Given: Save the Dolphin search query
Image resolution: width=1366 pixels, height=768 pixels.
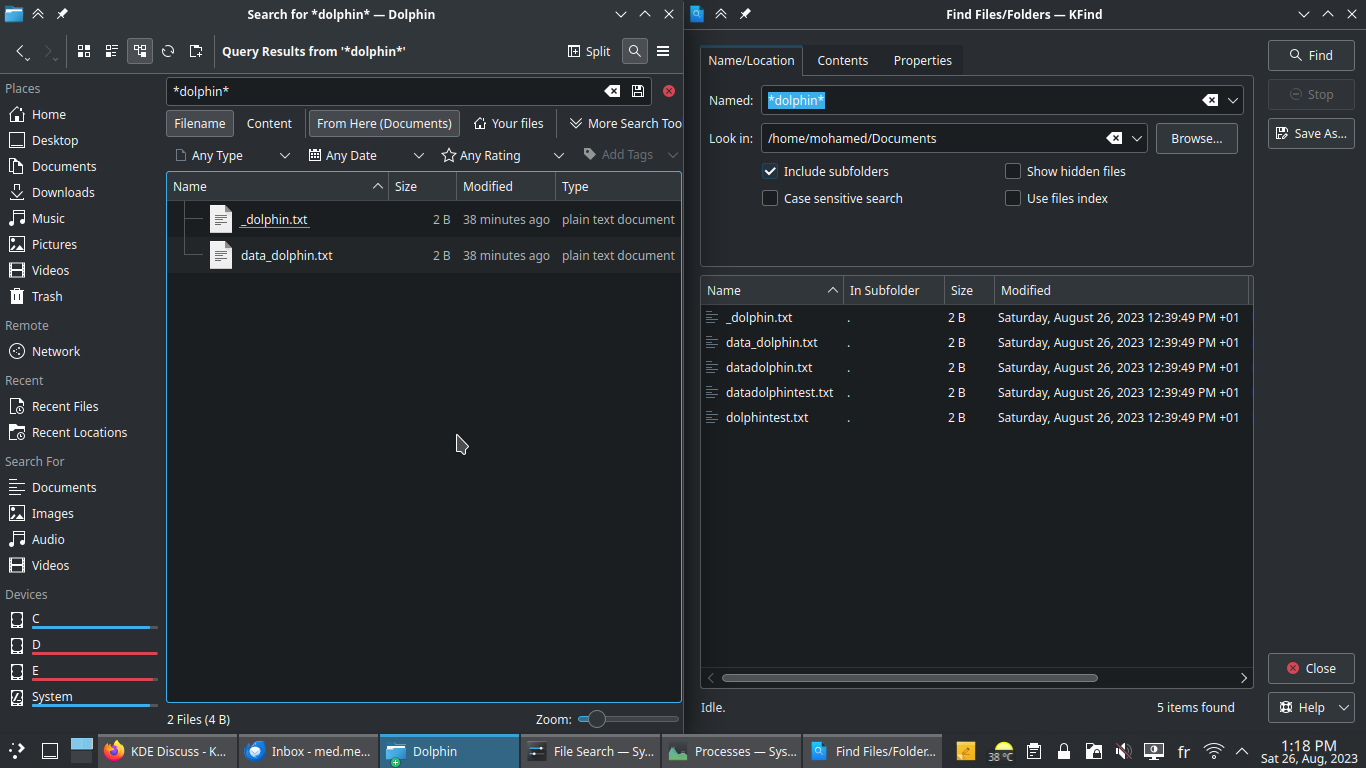Looking at the screenshot, I should 638,91.
